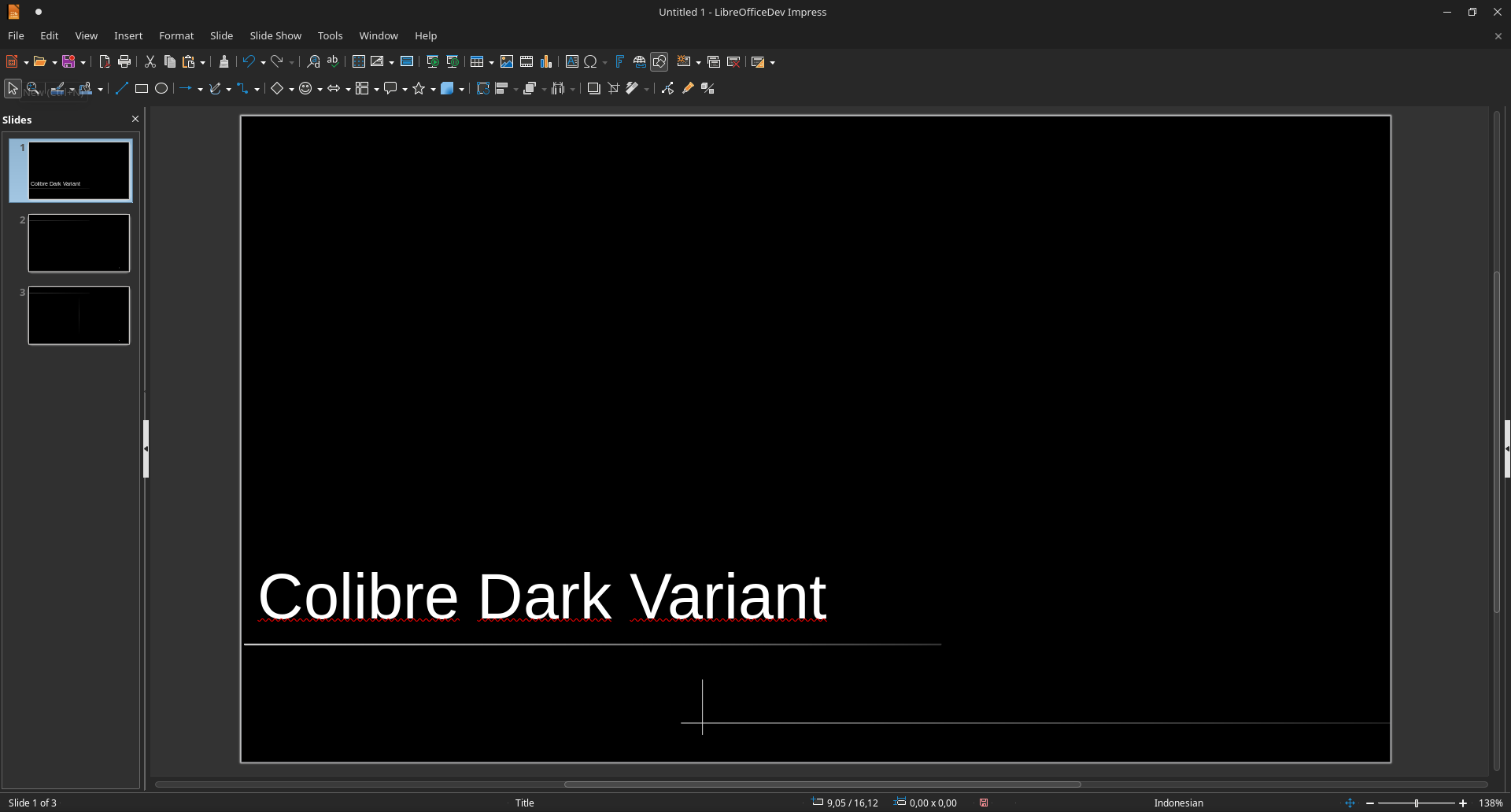Insert a hyperlink with the globe icon
Viewport: 1511px width, 812px height.
pos(640,62)
